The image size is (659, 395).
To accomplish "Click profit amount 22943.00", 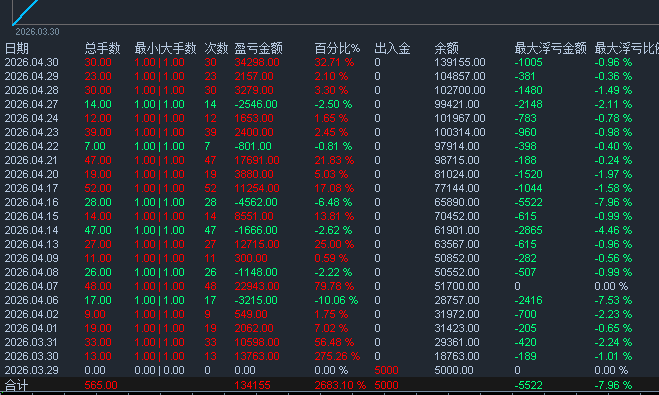I will [257, 287].
